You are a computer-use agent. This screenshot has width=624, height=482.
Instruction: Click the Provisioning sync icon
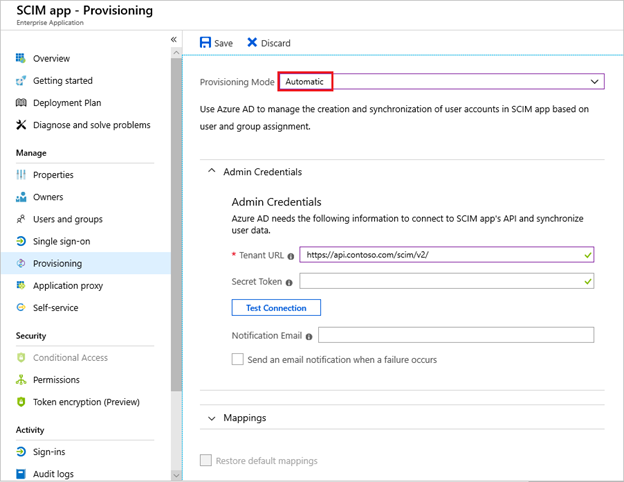(x=21, y=263)
